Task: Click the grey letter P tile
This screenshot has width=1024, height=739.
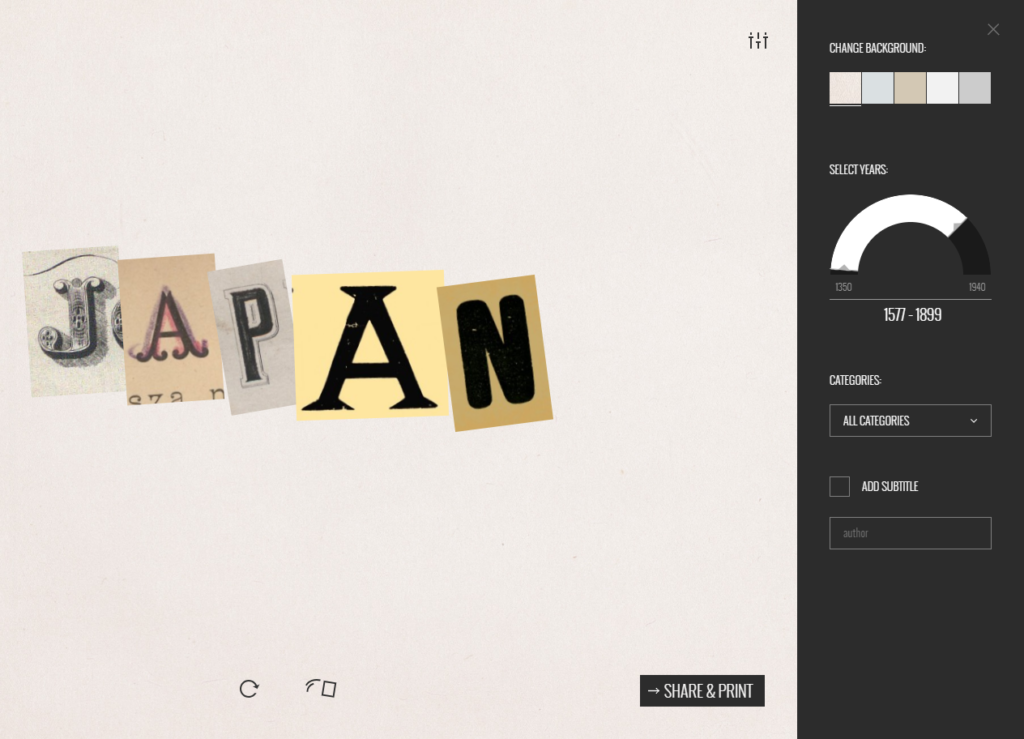Action: pyautogui.click(x=252, y=337)
